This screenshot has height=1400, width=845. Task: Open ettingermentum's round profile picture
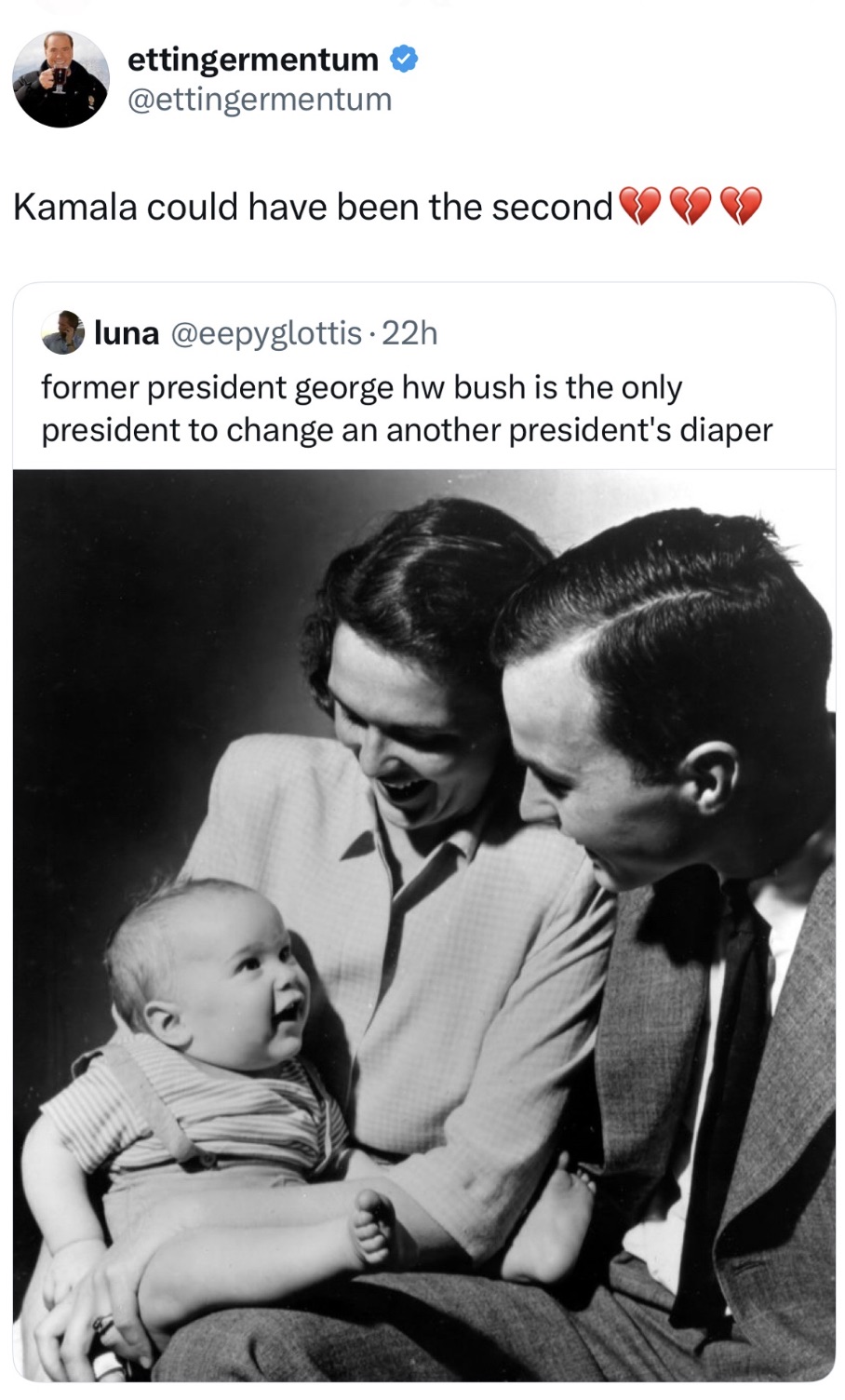tap(61, 79)
